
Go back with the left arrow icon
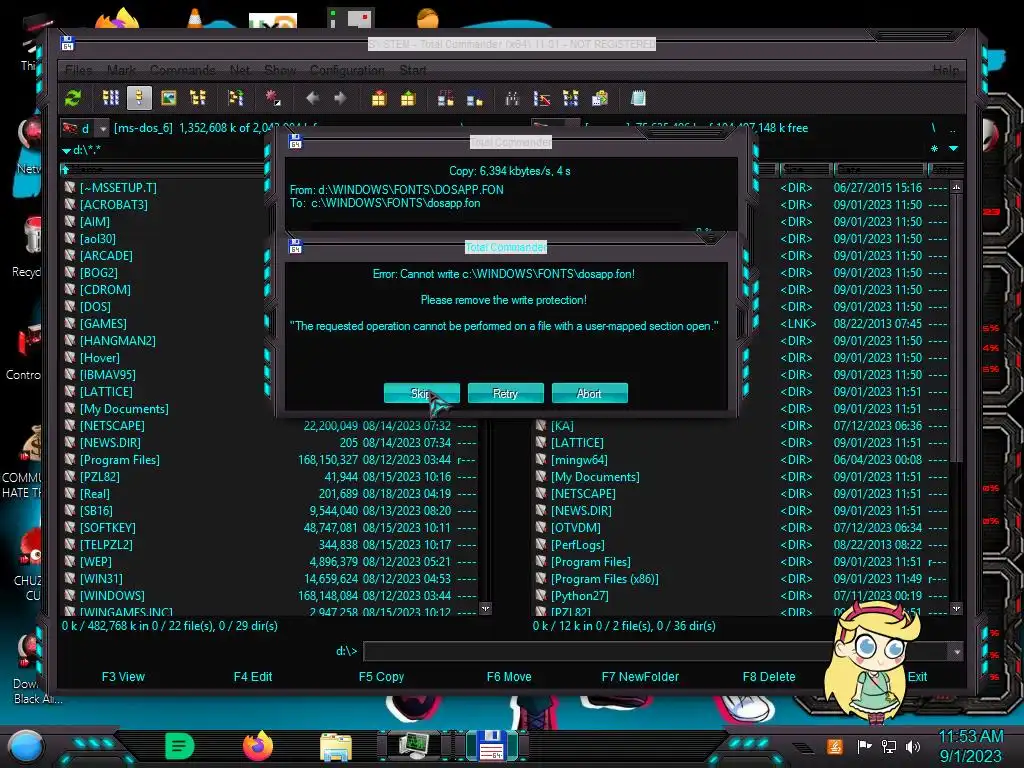[x=312, y=99]
